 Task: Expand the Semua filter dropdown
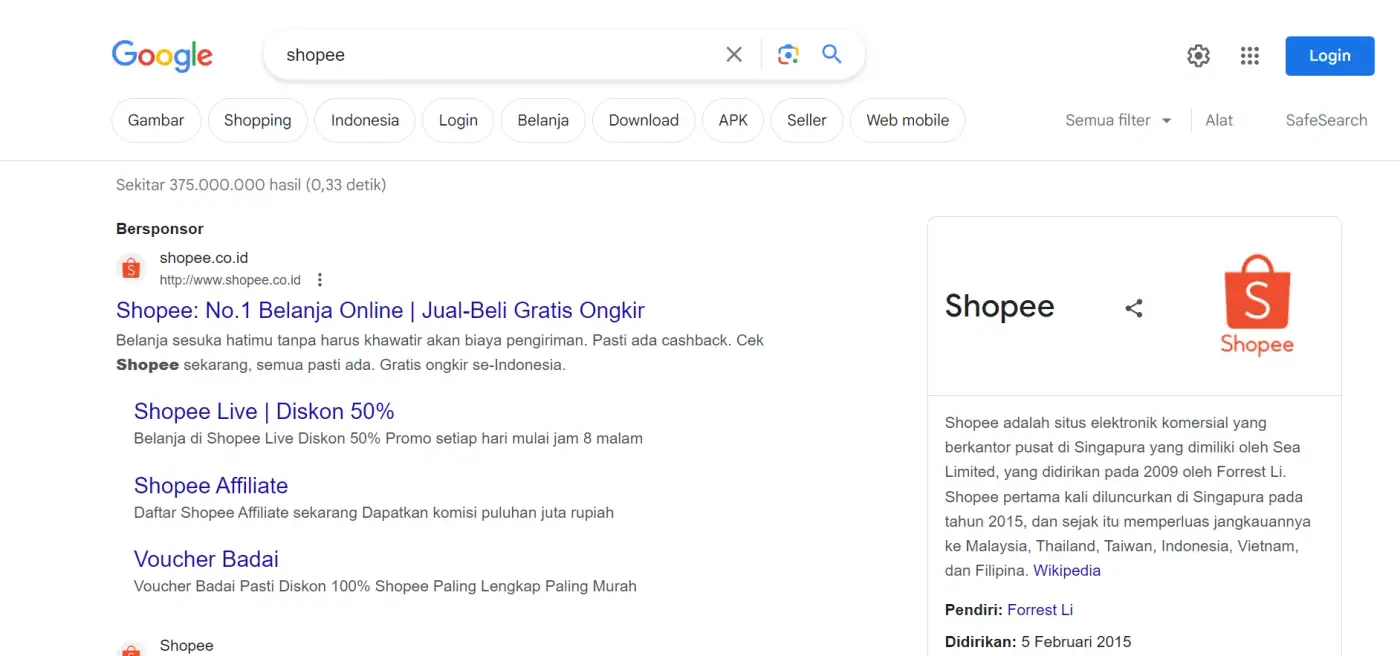pos(1118,120)
